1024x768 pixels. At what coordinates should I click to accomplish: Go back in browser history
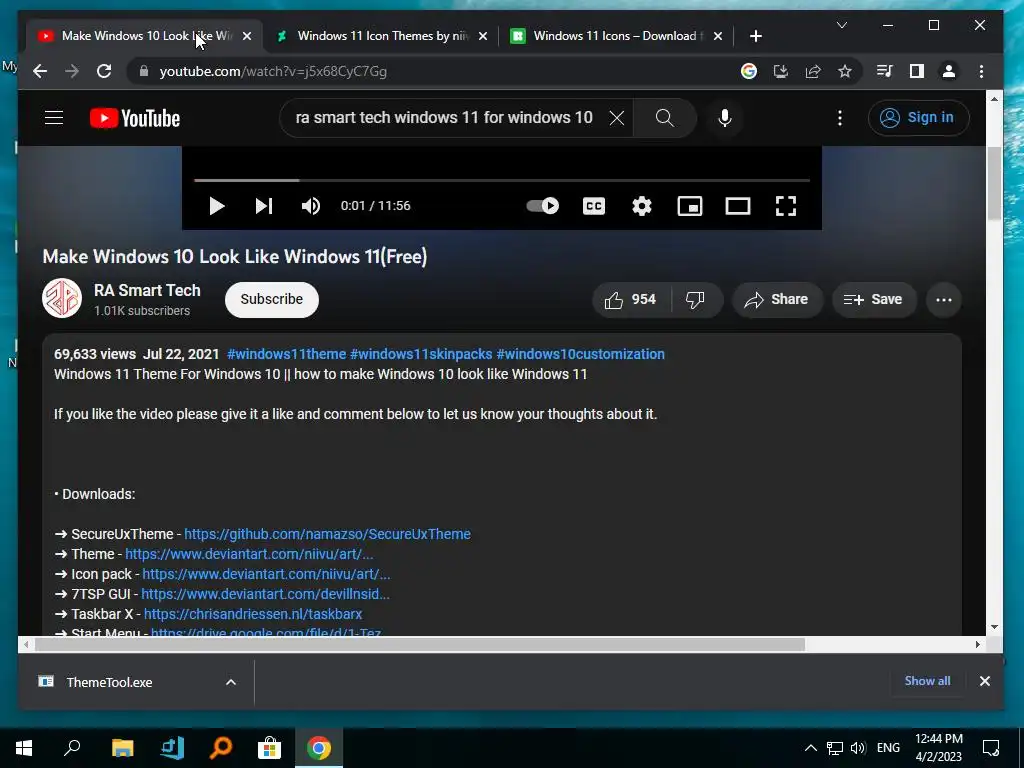[40, 71]
